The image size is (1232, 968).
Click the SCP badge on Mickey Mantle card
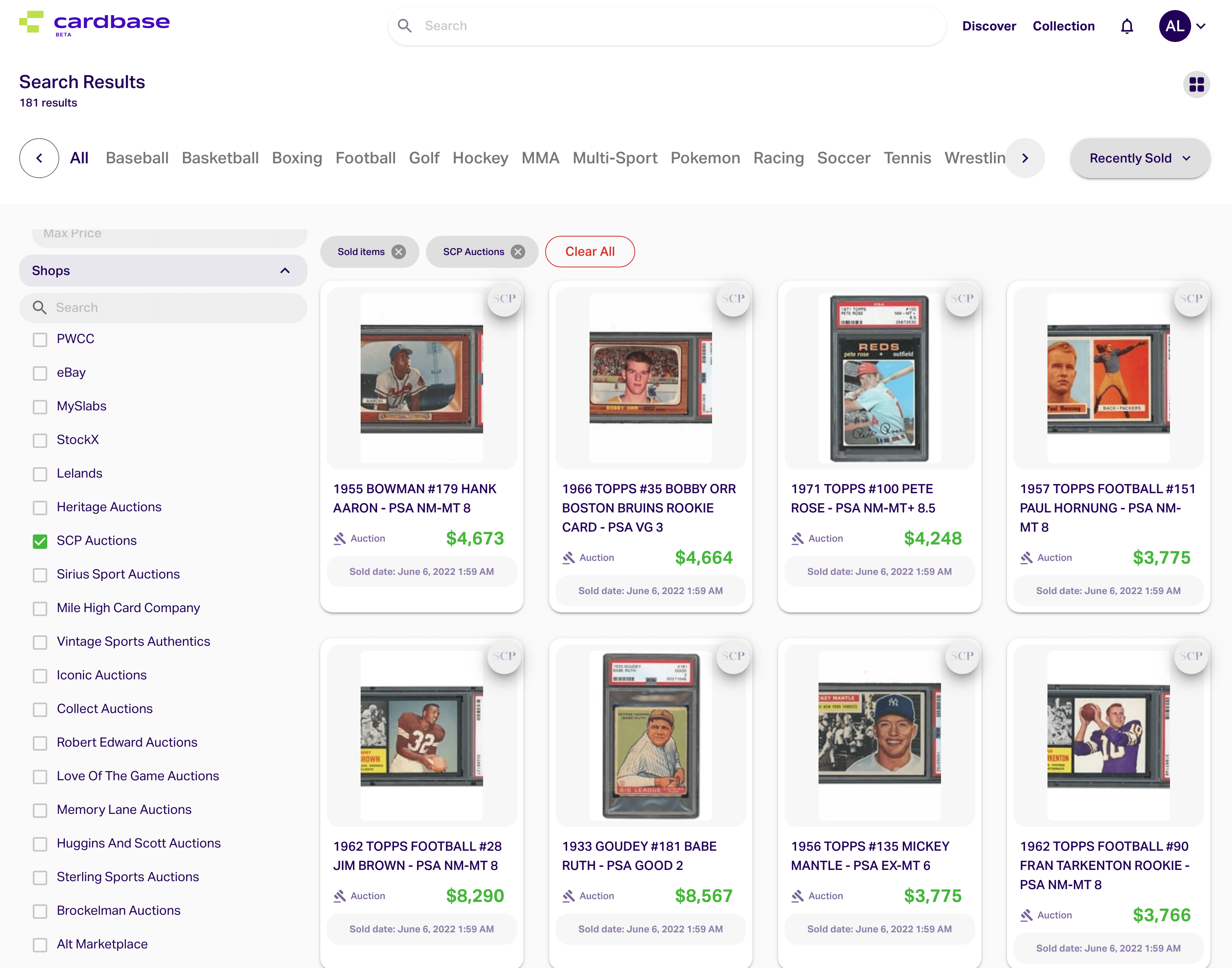962,656
